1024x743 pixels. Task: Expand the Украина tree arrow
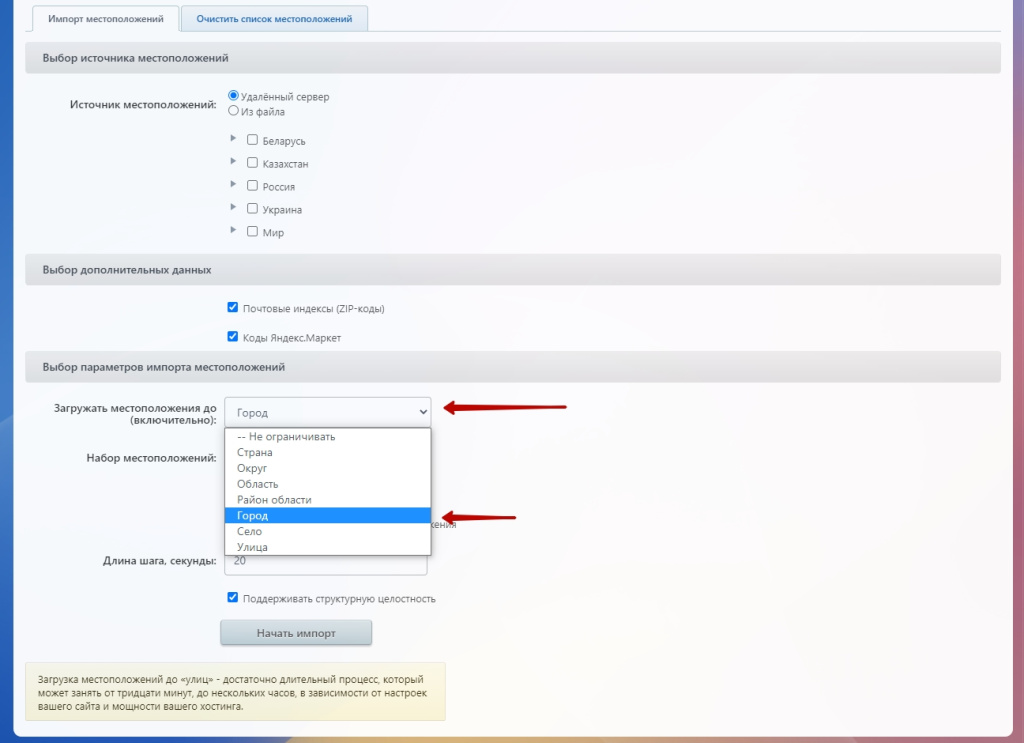point(233,208)
